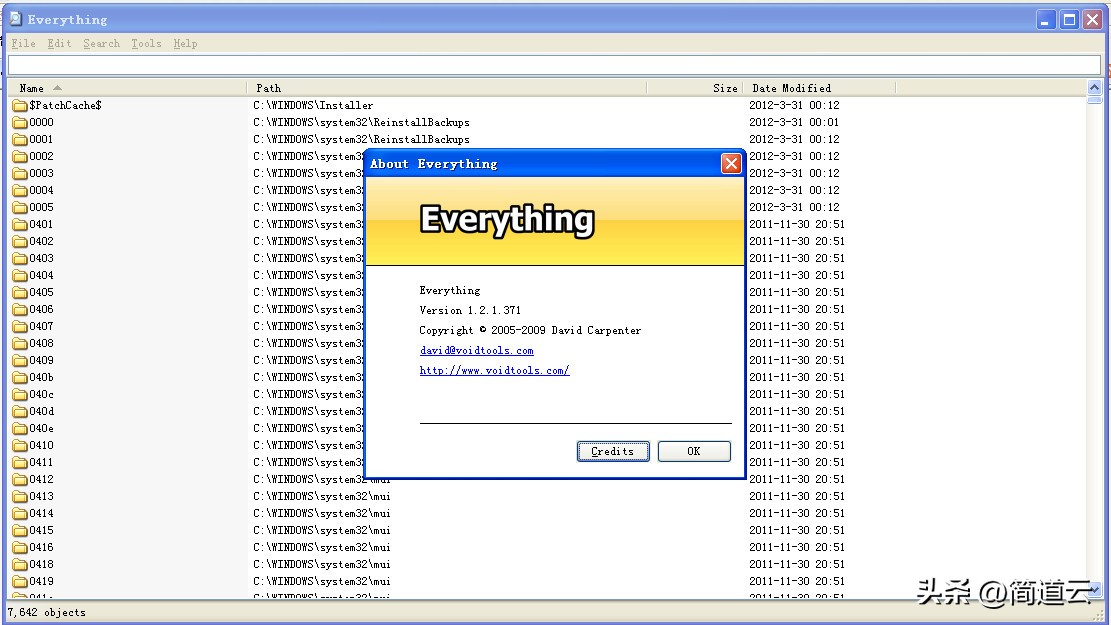Click the Everything application title bar icon
Viewport: 1111px width, 625px height.
pos(16,18)
